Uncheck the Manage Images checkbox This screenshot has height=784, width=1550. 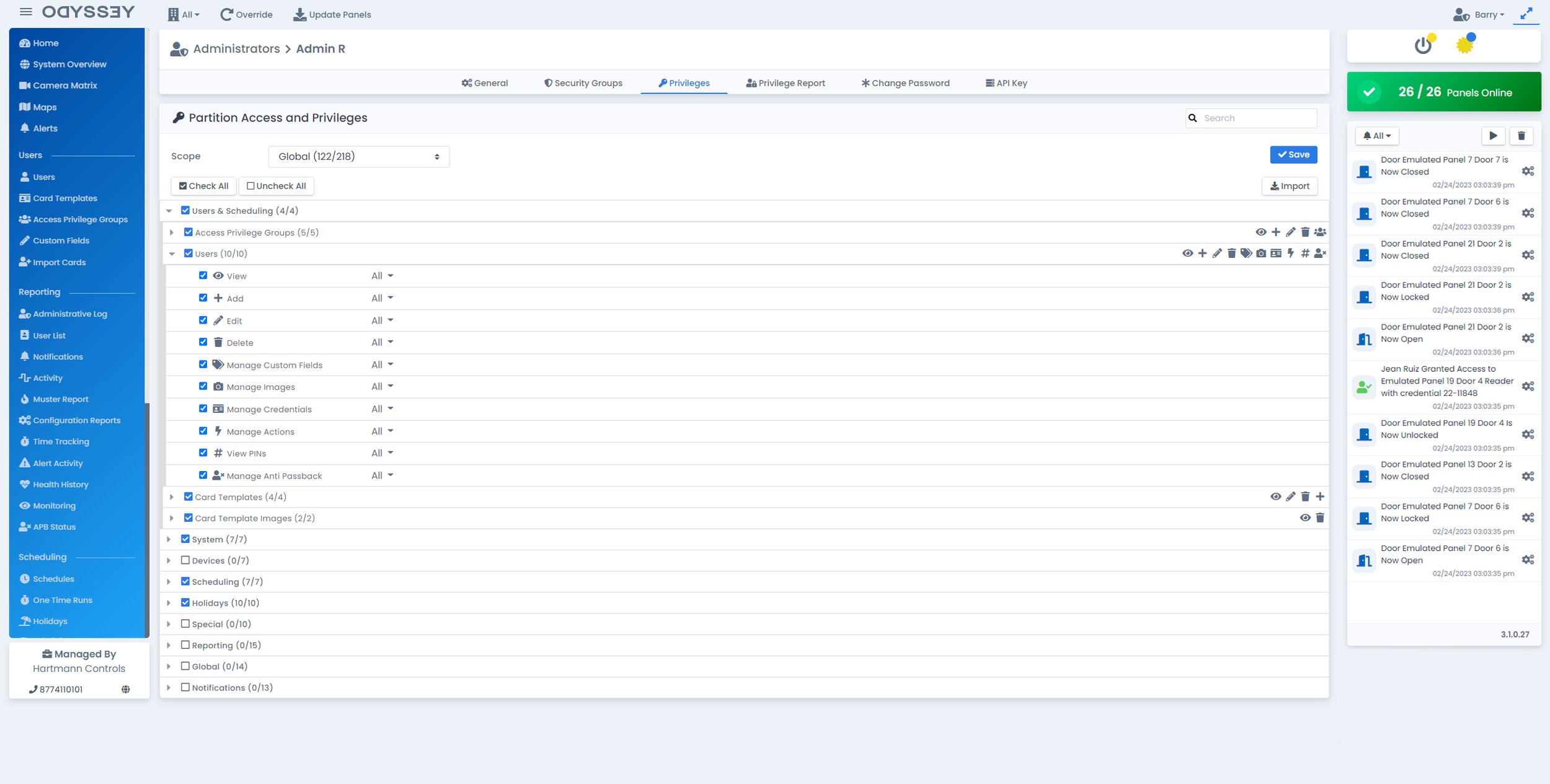point(203,386)
